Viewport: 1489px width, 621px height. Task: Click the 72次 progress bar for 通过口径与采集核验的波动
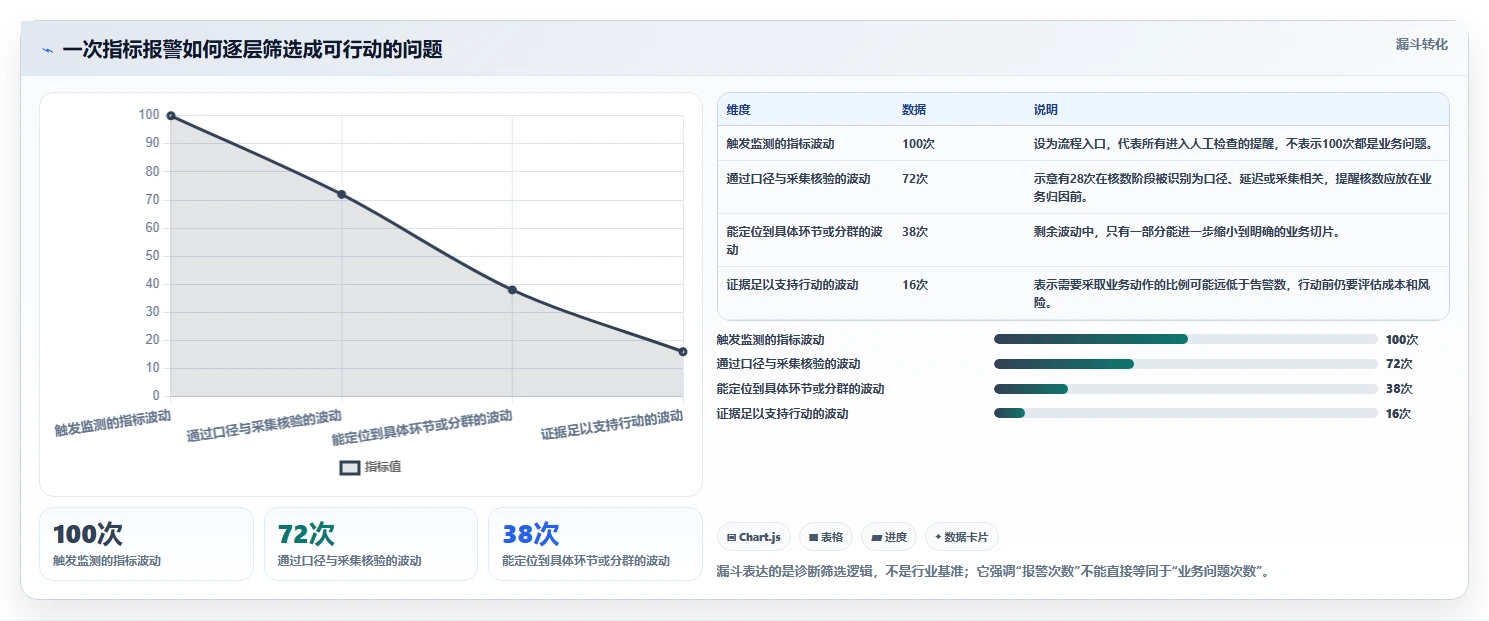click(1186, 364)
